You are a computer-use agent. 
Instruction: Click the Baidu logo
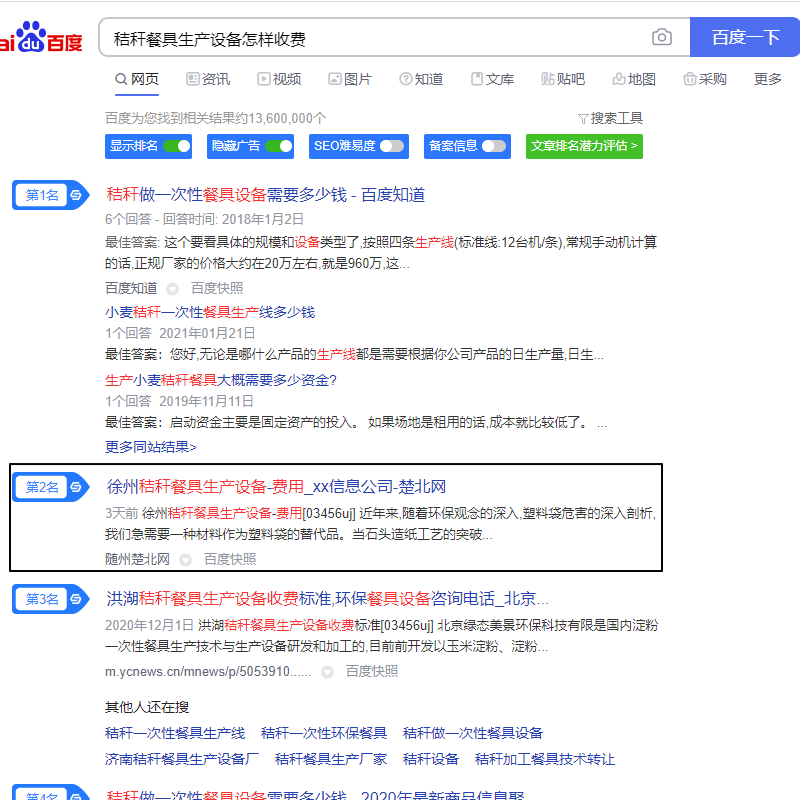tap(41, 37)
